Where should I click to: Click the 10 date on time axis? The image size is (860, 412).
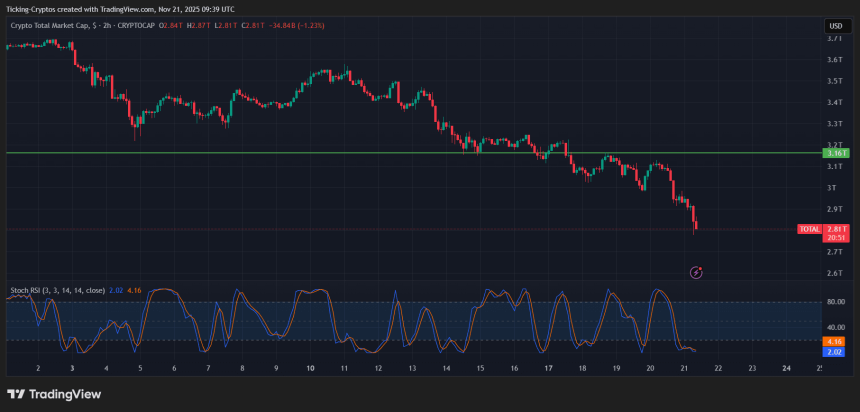coord(310,369)
